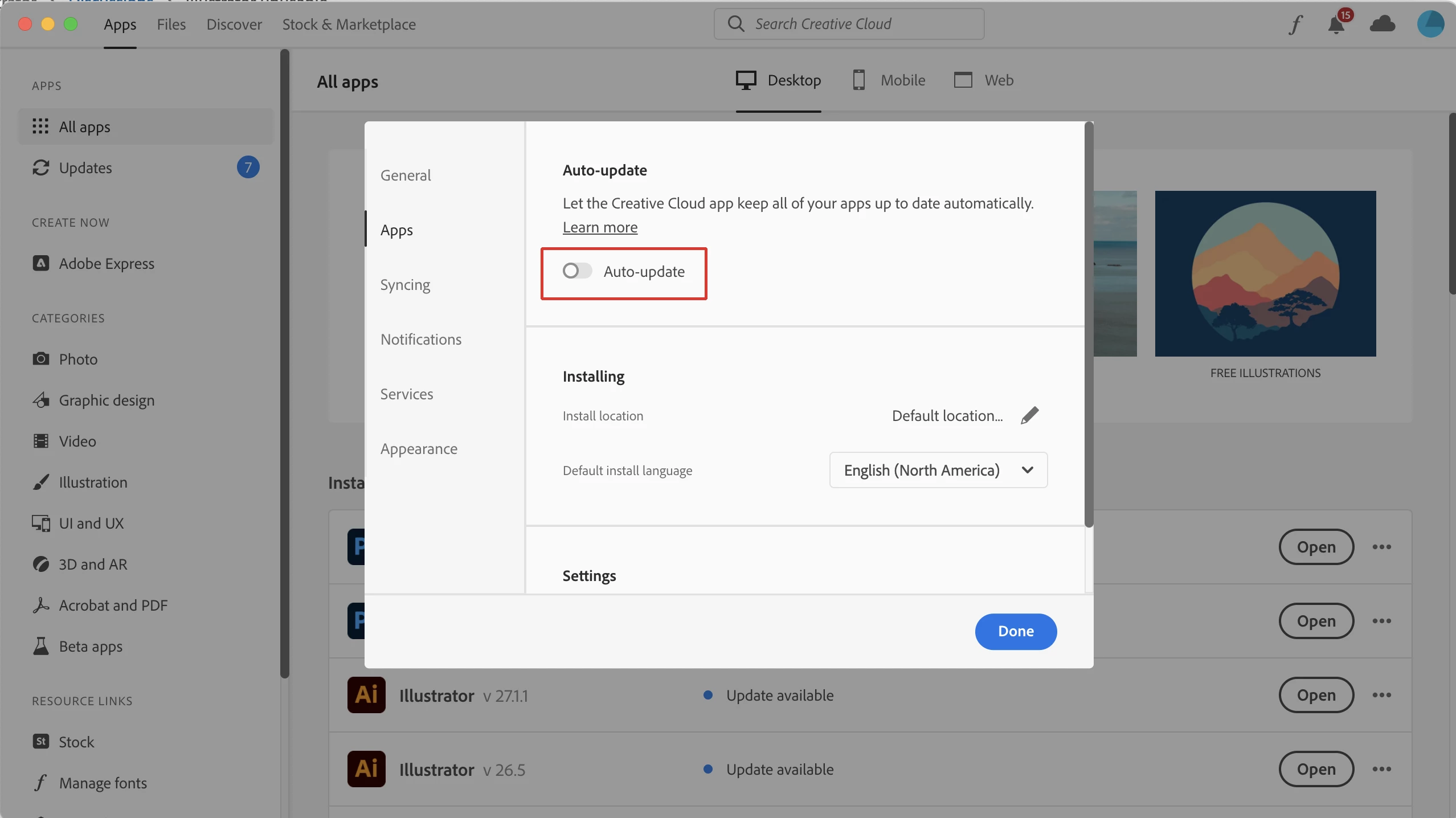Open more options for Illustrator v 27.1.1
This screenshot has height=818, width=1456.
(1381, 695)
